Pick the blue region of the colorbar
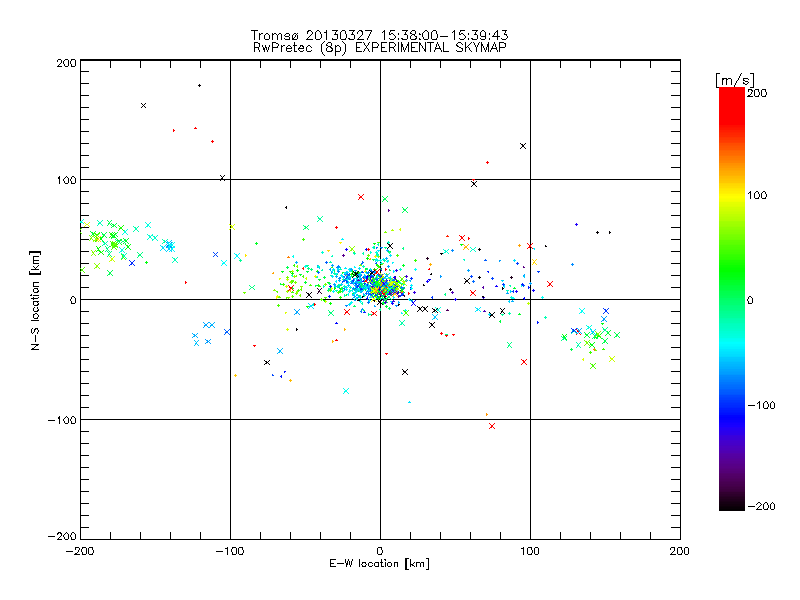Viewport: 800px width, 600px height. [x=732, y=413]
